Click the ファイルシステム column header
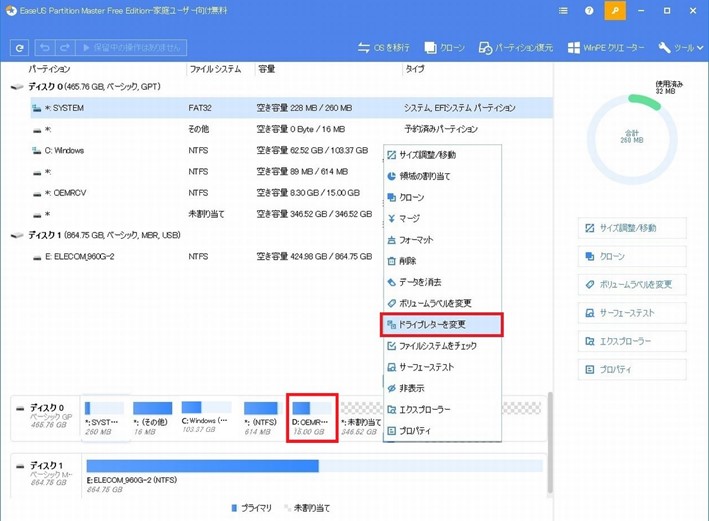709x521 pixels. [x=215, y=69]
